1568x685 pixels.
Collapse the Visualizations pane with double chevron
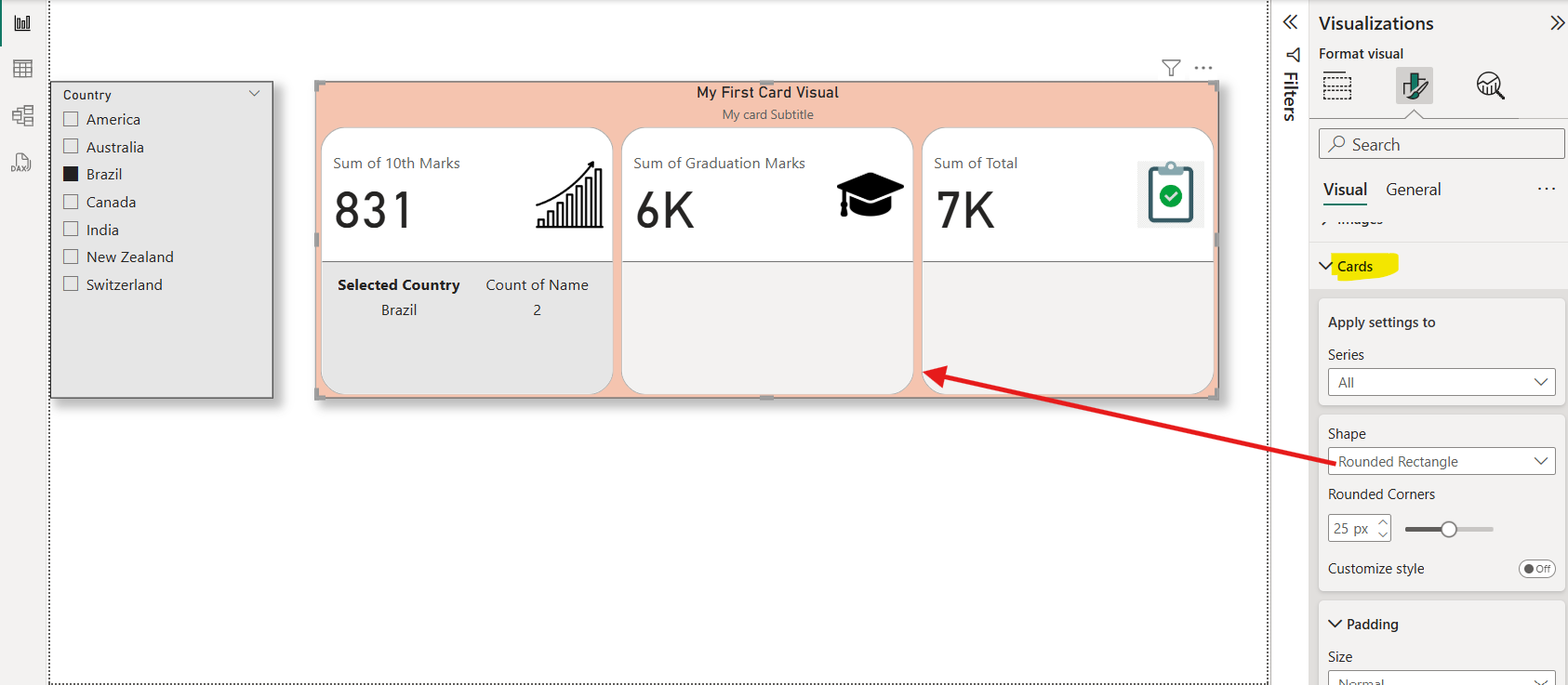(1557, 23)
